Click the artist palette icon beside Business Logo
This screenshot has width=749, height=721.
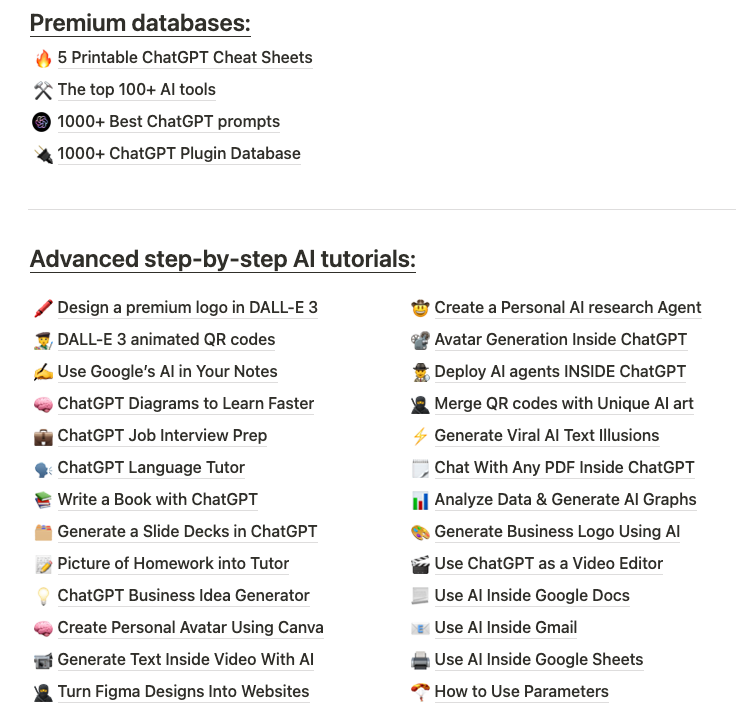click(420, 532)
